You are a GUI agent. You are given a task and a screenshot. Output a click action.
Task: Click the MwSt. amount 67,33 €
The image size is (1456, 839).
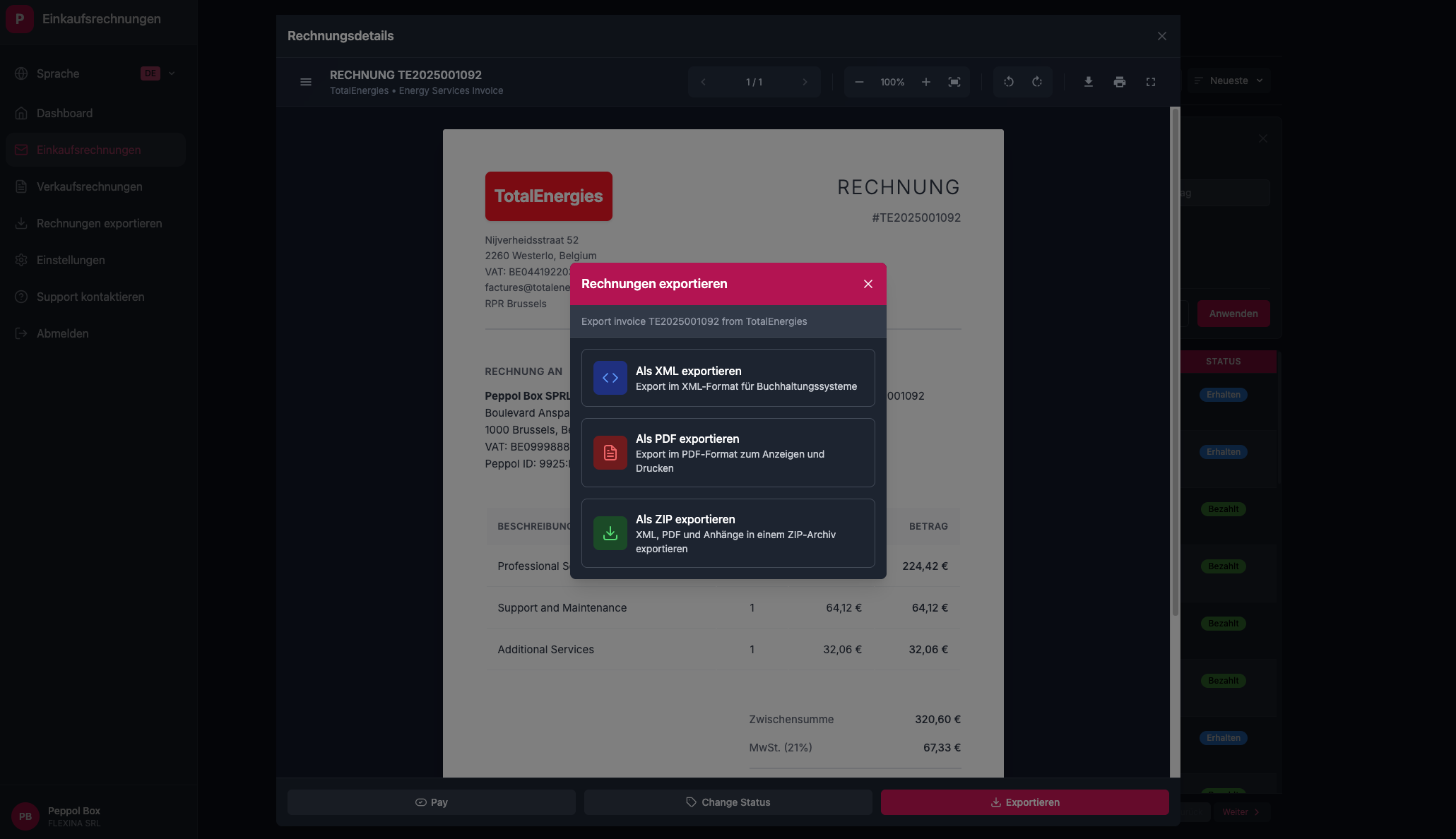(942, 747)
